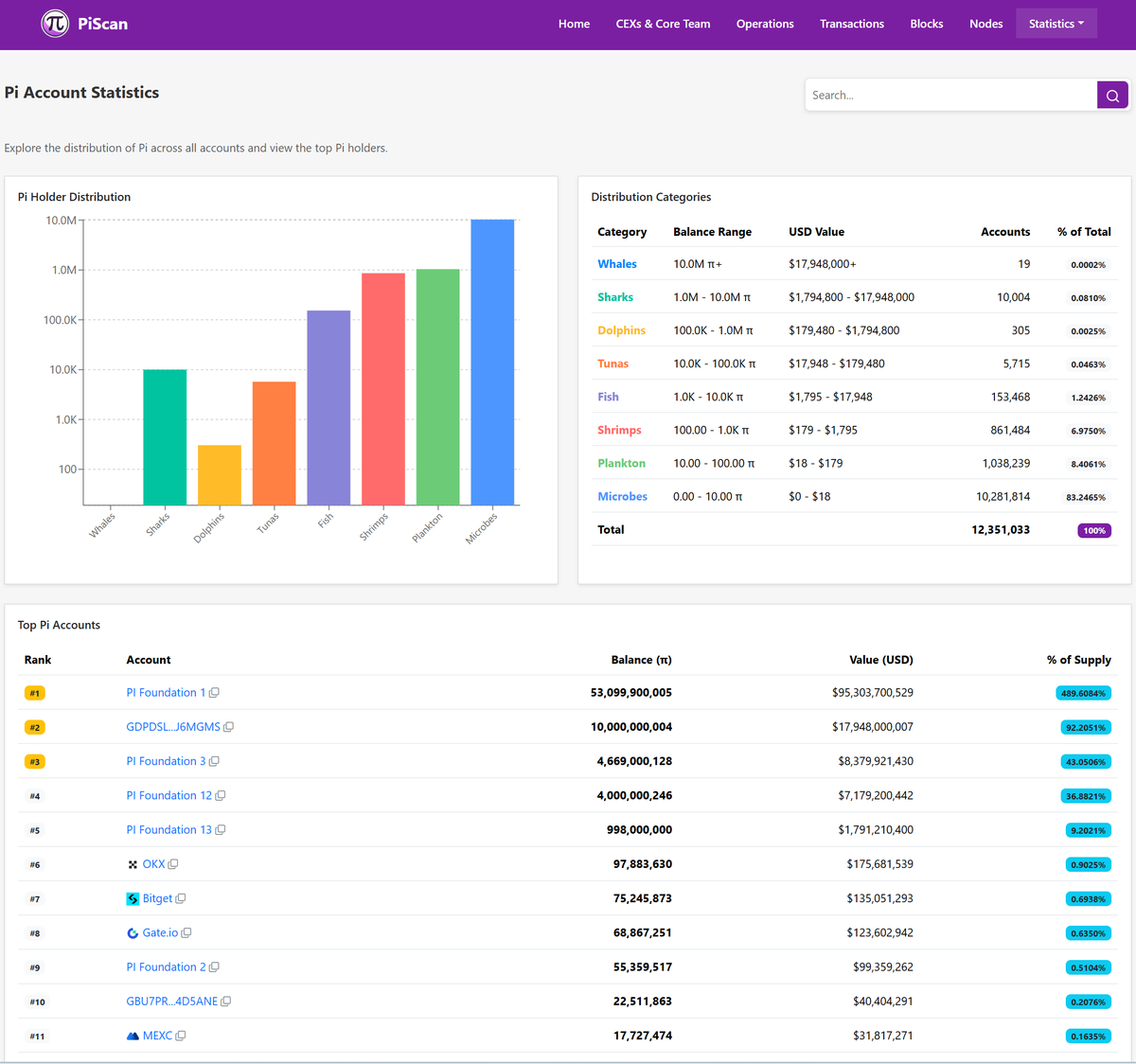
Task: Click the blue Microbes chart bar
Action: tap(492, 363)
